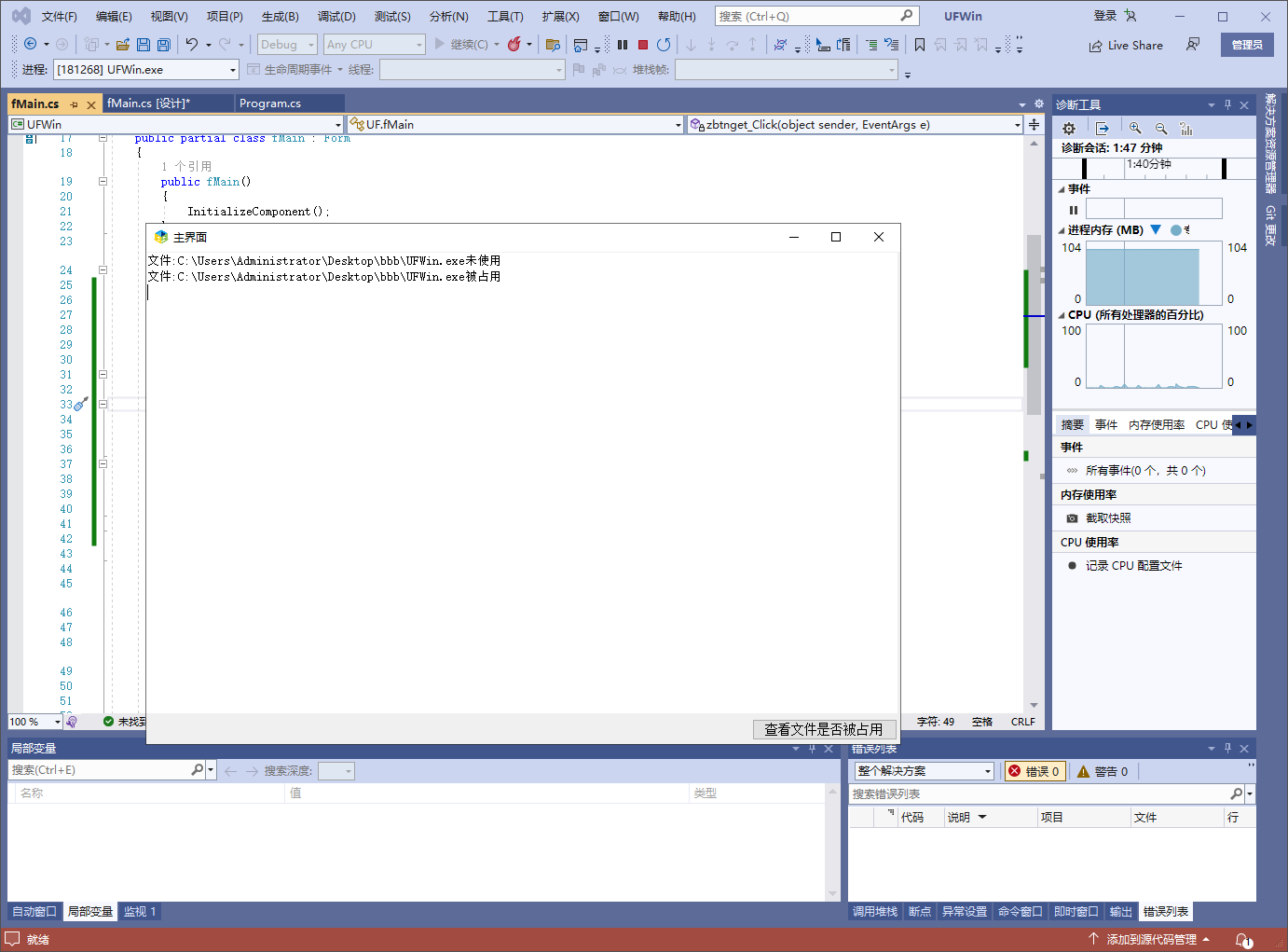This screenshot has height=952, width=1288.
Task: Click the reset zoom chart icon in diagnostic tools
Action: [x=1186, y=129]
